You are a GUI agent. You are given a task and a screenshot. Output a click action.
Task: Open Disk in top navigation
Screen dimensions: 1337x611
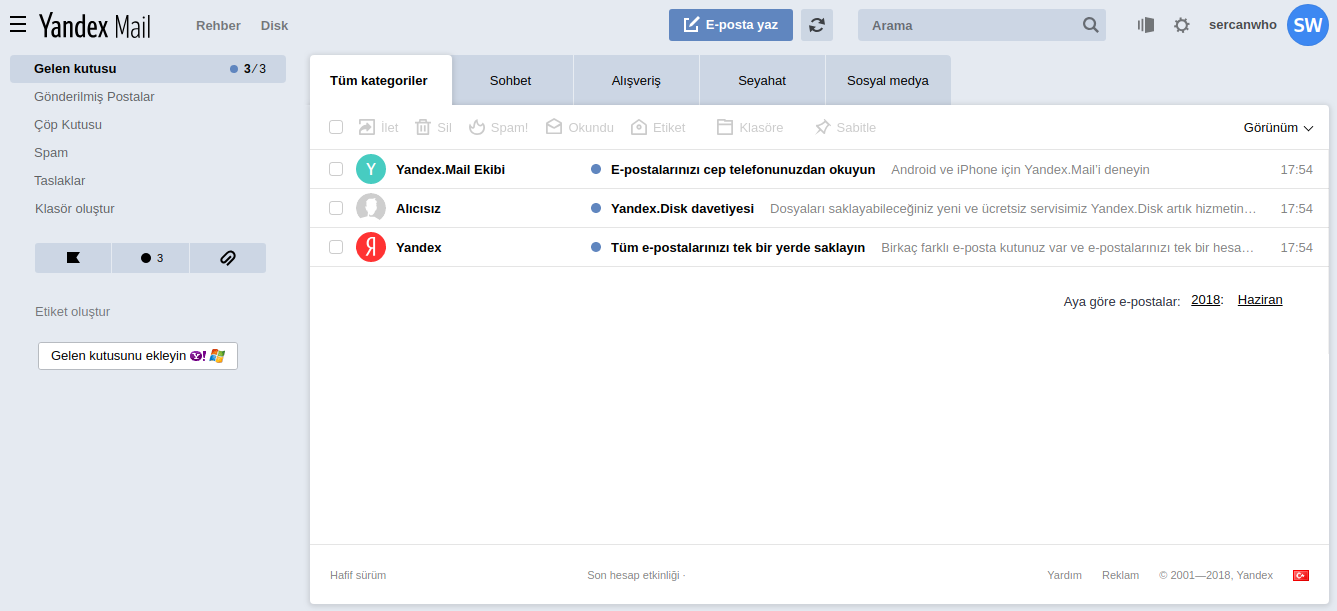pos(275,26)
